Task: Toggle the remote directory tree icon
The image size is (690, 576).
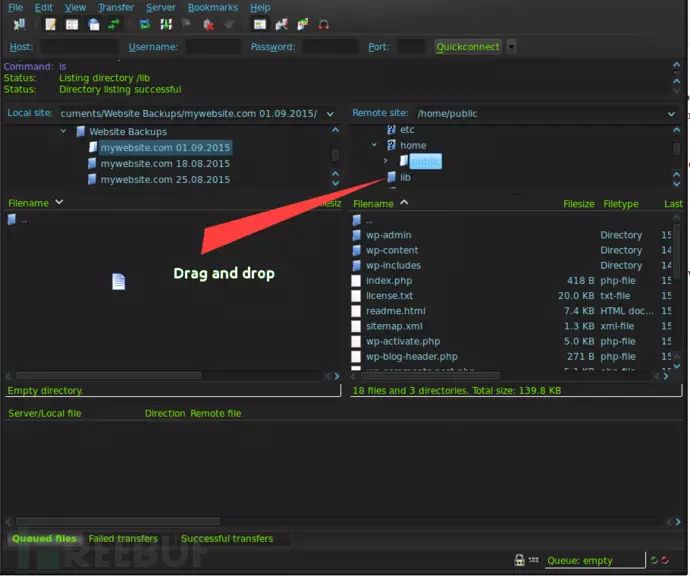Action: [x=94, y=25]
